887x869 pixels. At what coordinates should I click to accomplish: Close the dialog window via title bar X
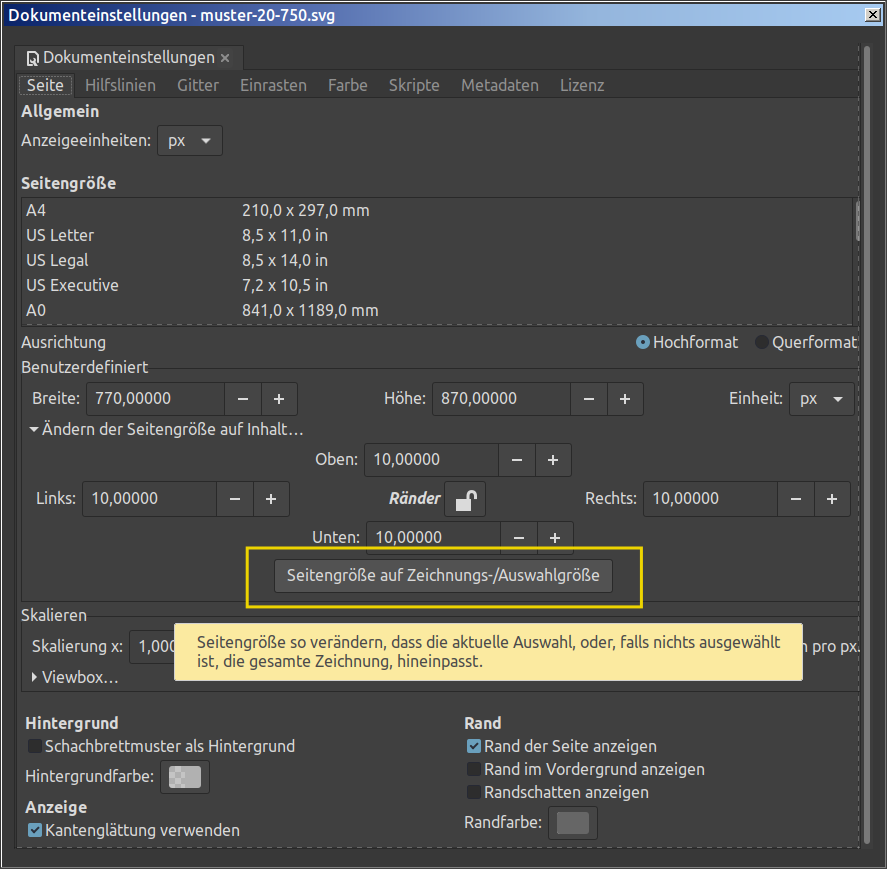[873, 15]
